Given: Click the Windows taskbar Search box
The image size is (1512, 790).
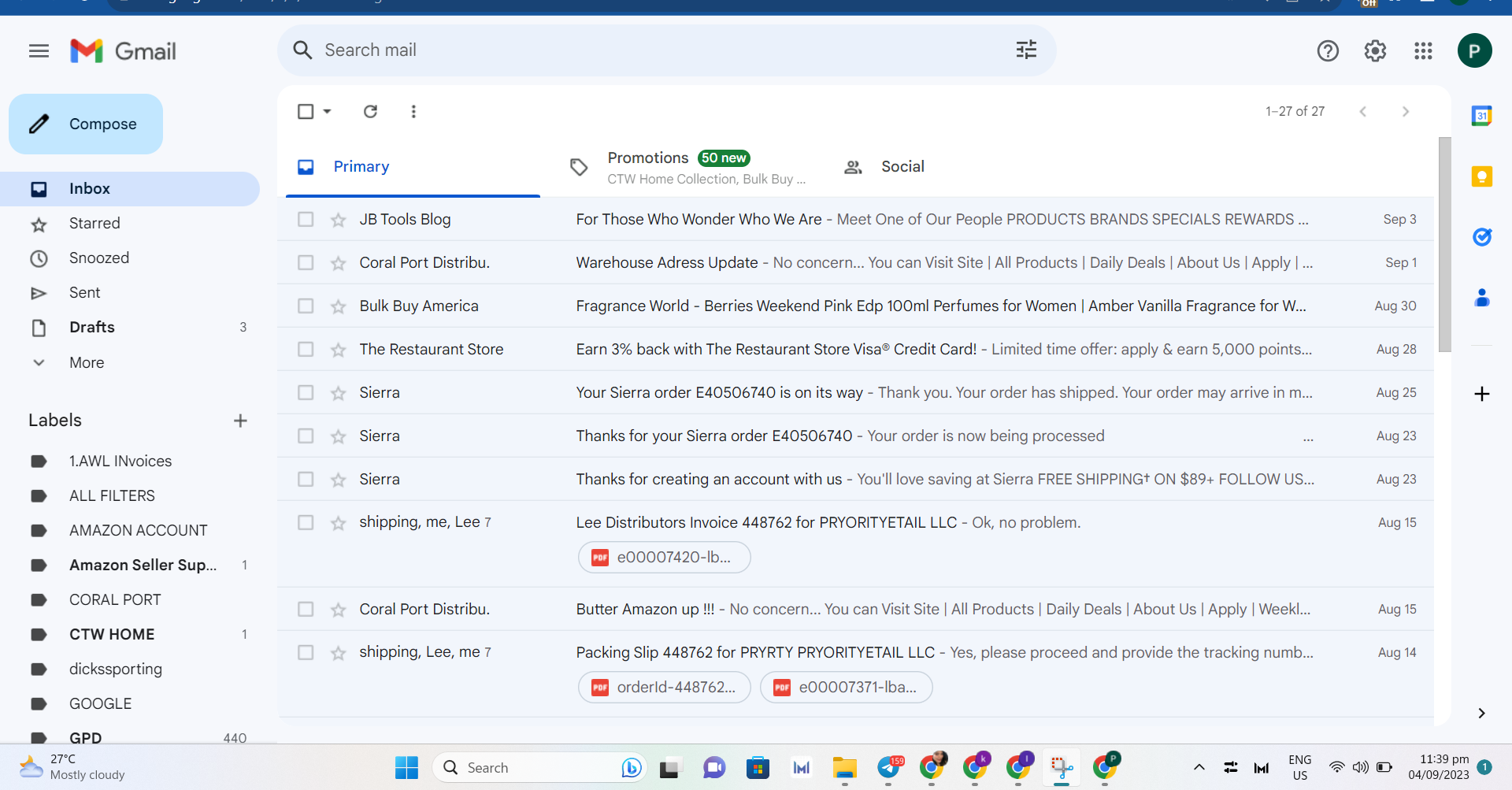Looking at the screenshot, I should pos(539,767).
